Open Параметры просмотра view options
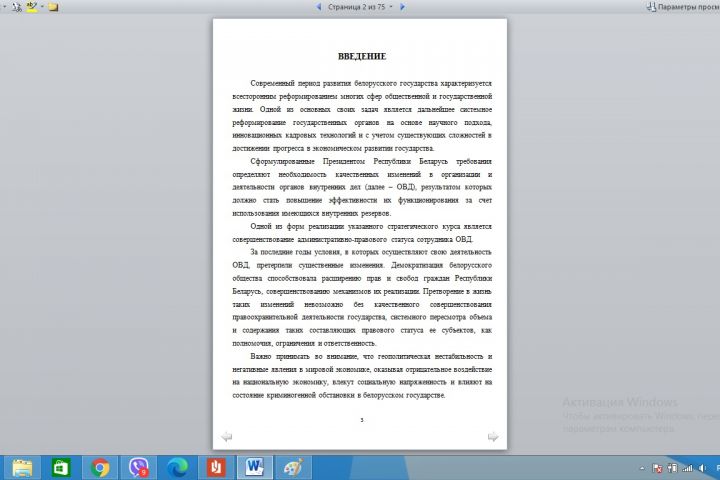This screenshot has height=480, width=720. (683, 7)
